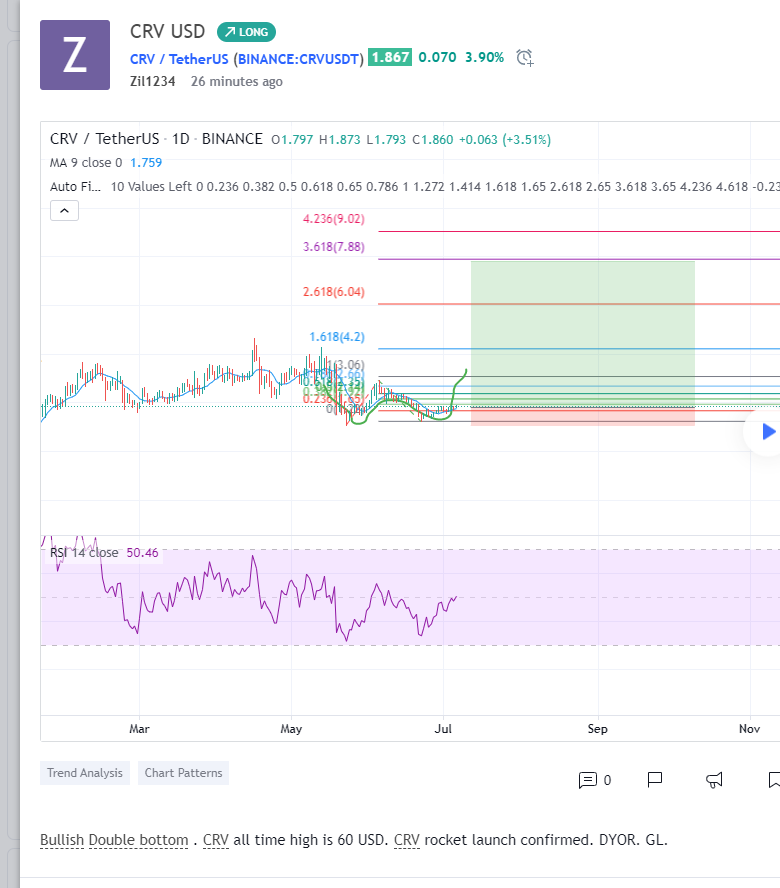
Task: Open the Trend Analysis tag
Action: pyautogui.click(x=85, y=773)
